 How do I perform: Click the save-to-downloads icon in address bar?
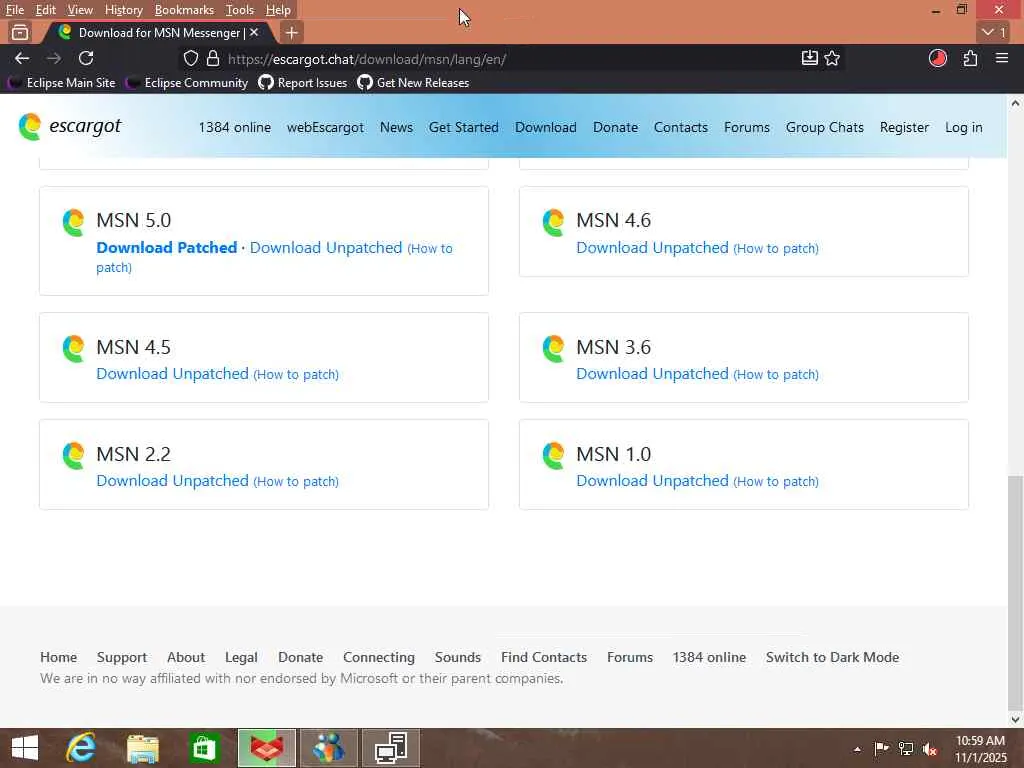point(809,58)
